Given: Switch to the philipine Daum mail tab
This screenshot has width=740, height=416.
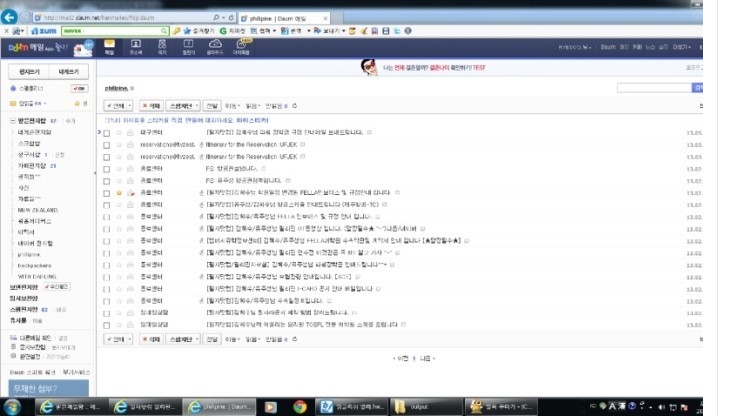Looking at the screenshot, I should [x=284, y=18].
